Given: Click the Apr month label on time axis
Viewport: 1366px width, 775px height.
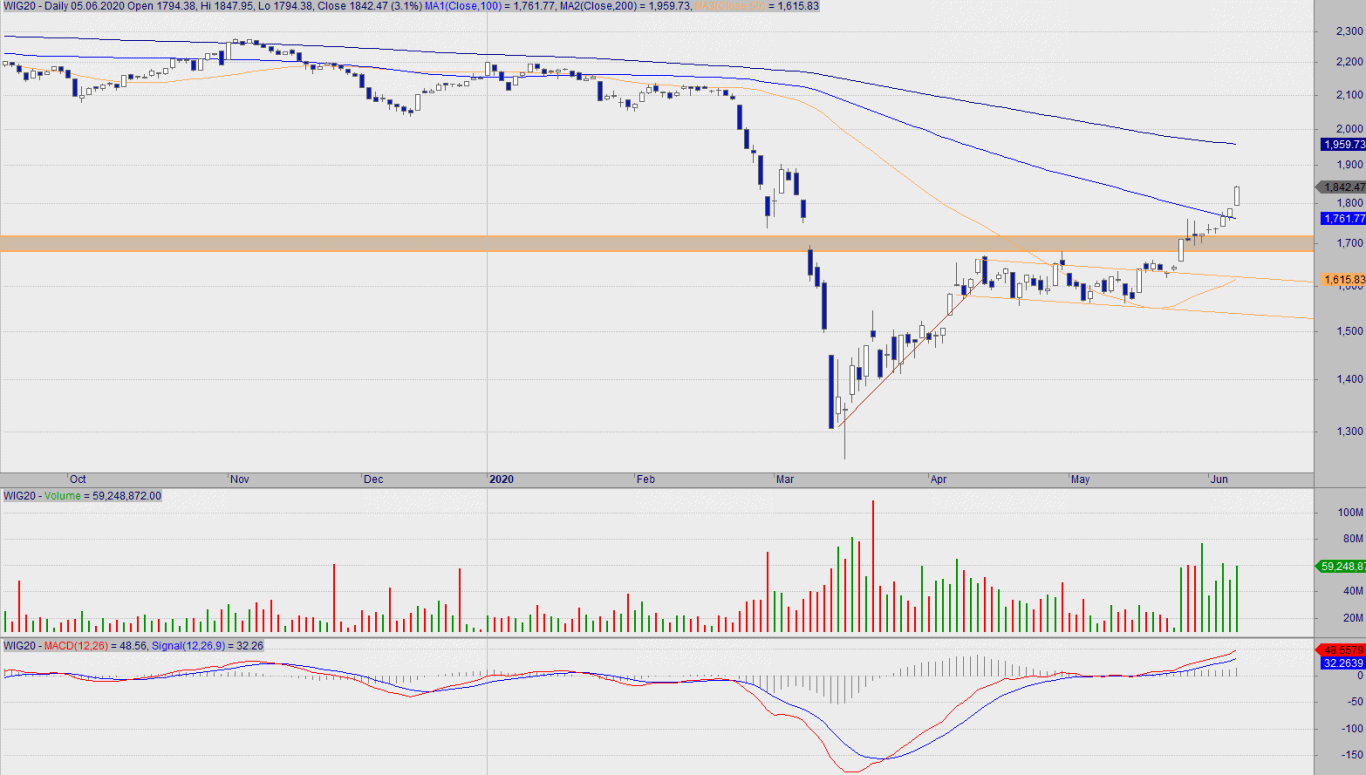Looking at the screenshot, I should 939,479.
